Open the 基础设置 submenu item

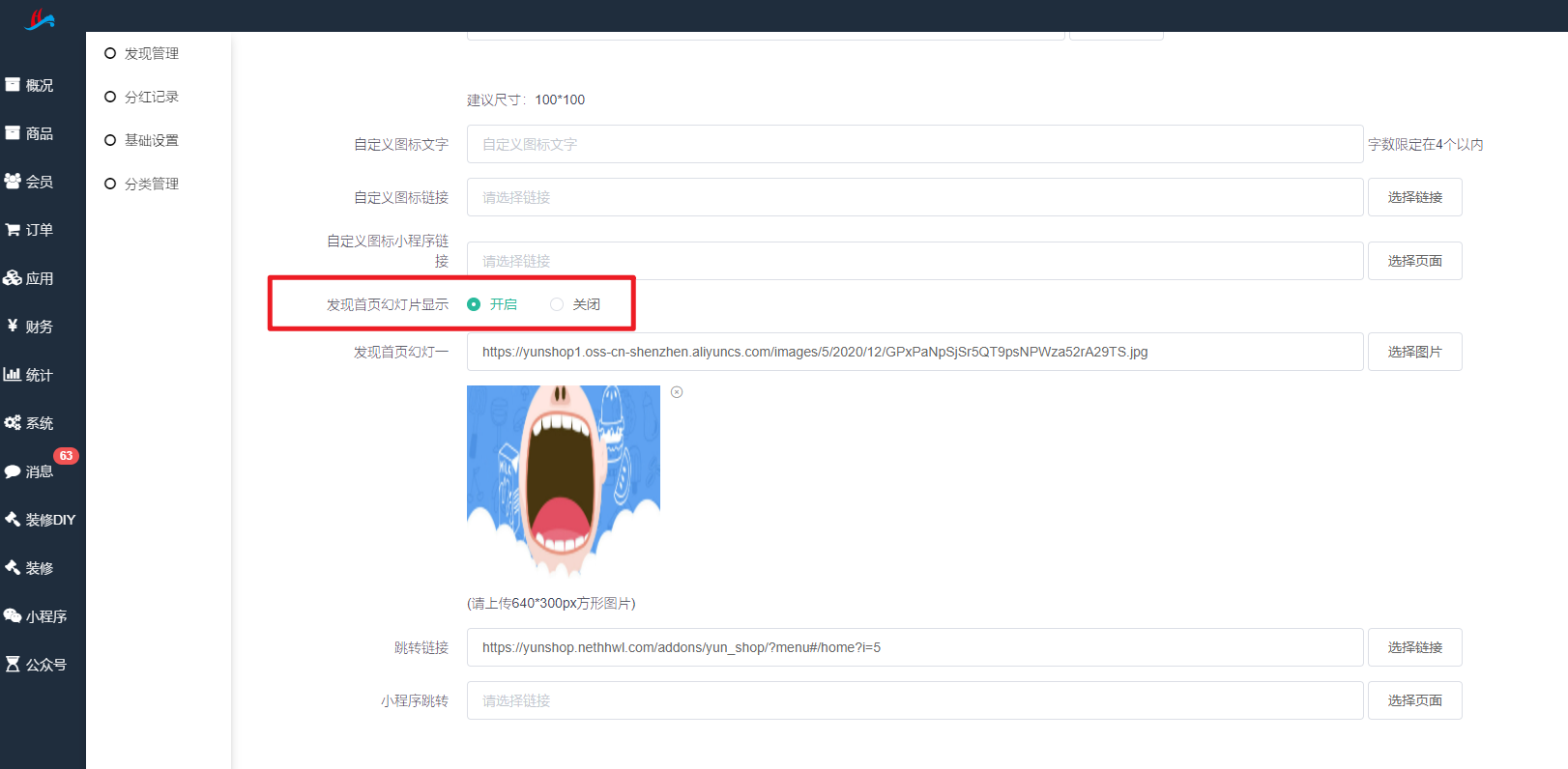(x=152, y=140)
